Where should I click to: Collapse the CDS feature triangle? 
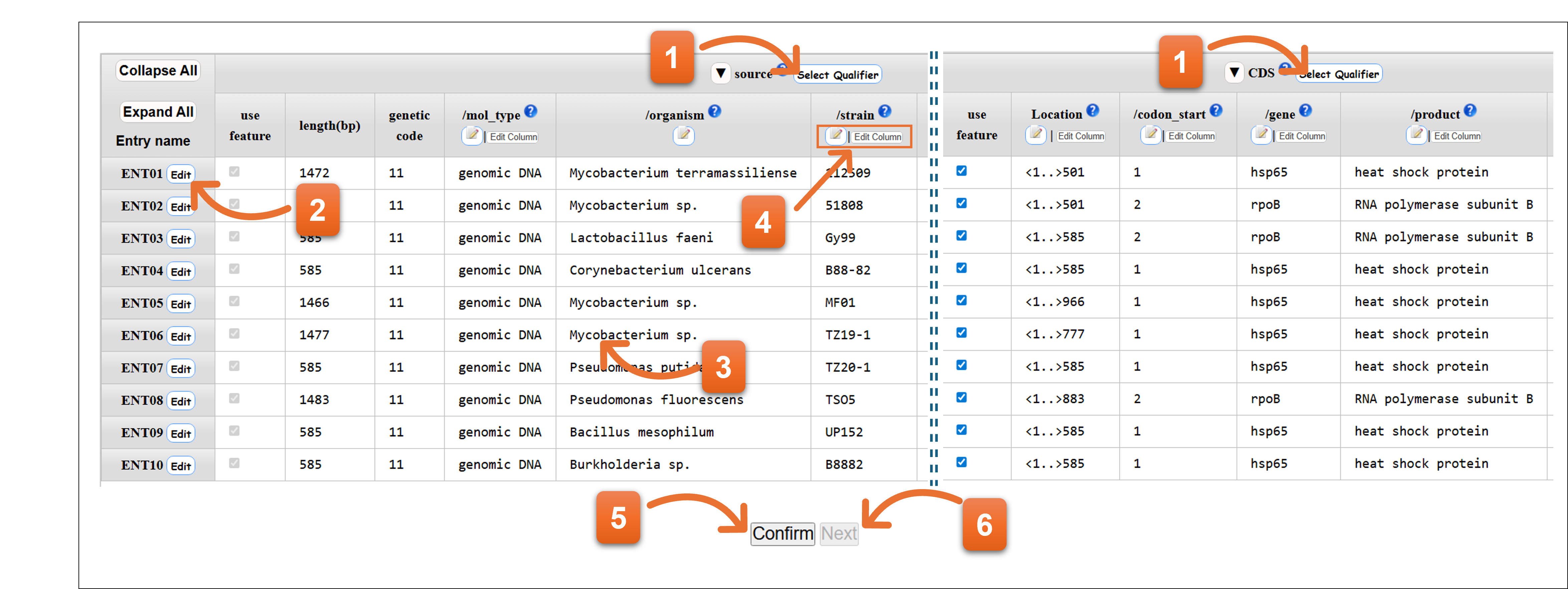(1234, 73)
